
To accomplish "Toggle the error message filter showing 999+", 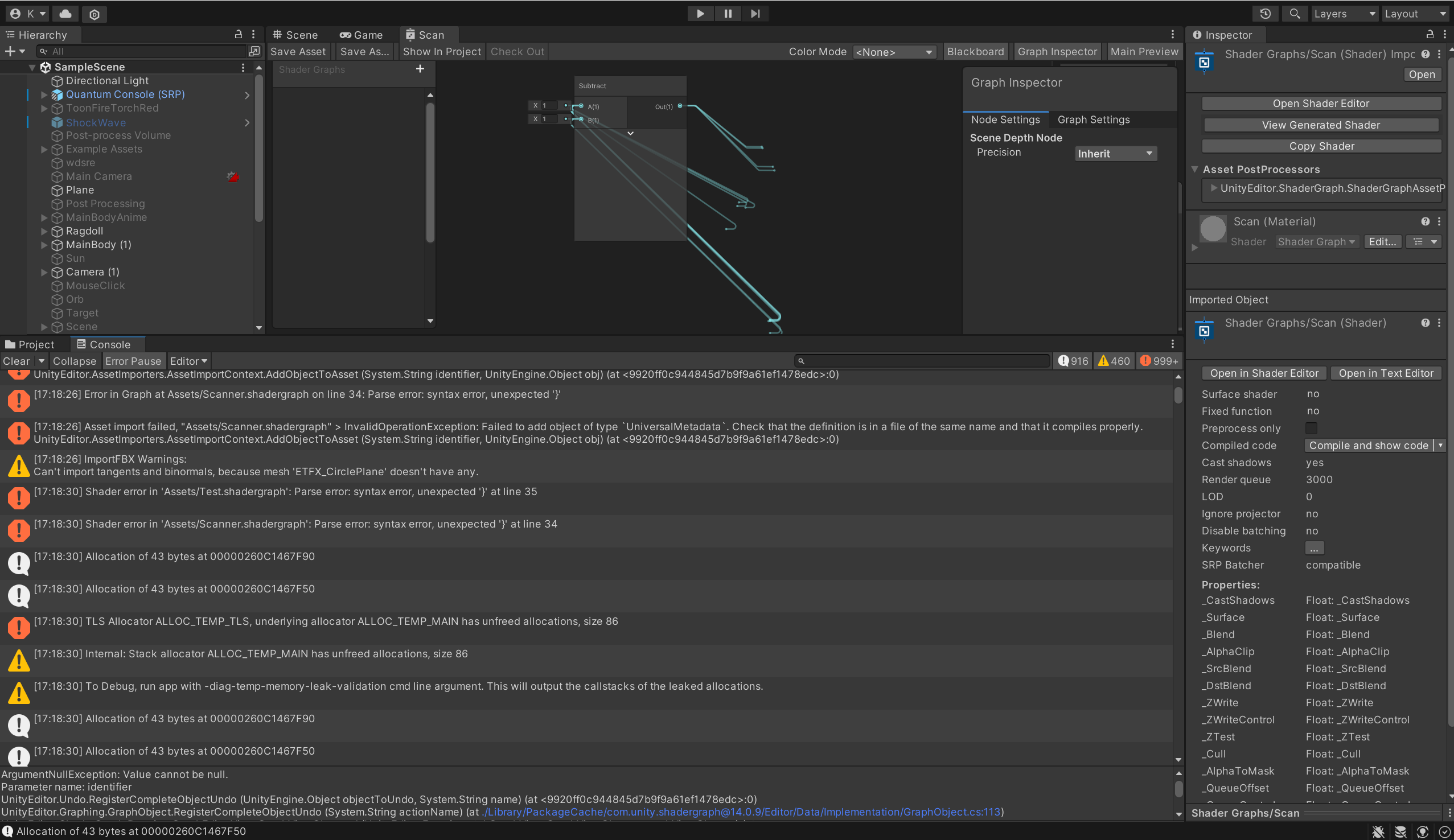I will pos(1159,361).
